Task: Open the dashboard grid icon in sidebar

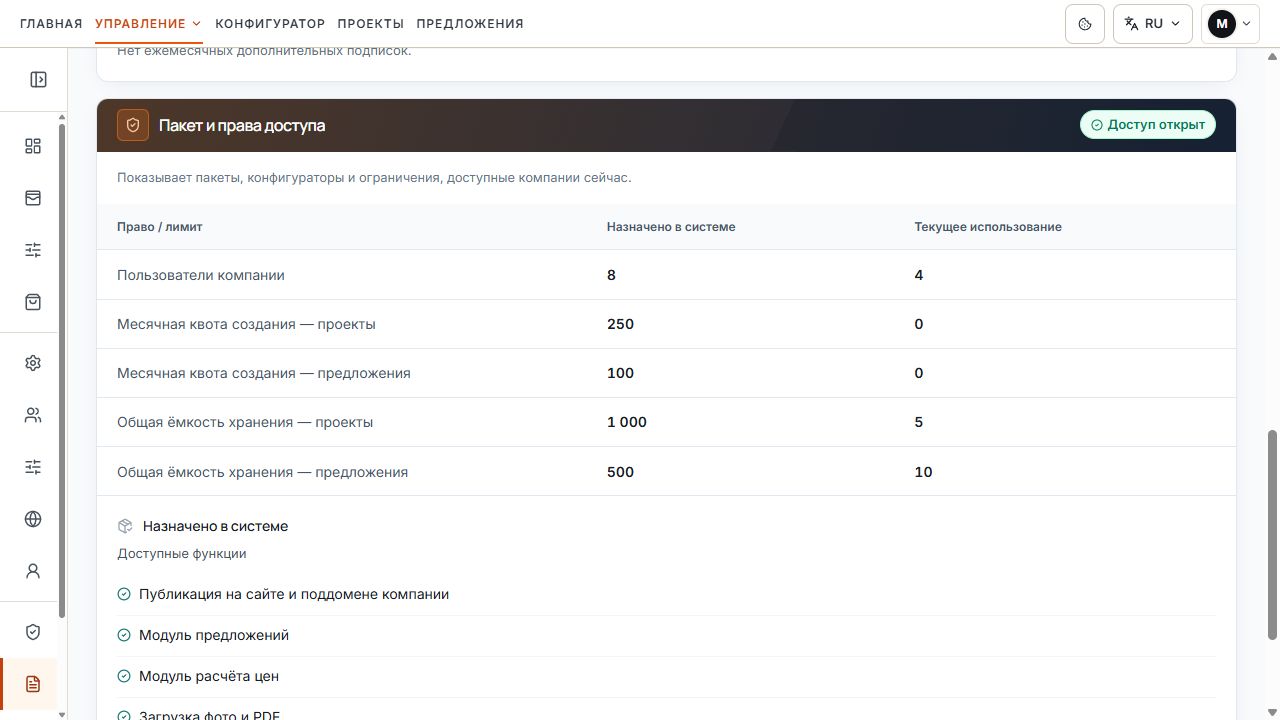Action: (33, 147)
